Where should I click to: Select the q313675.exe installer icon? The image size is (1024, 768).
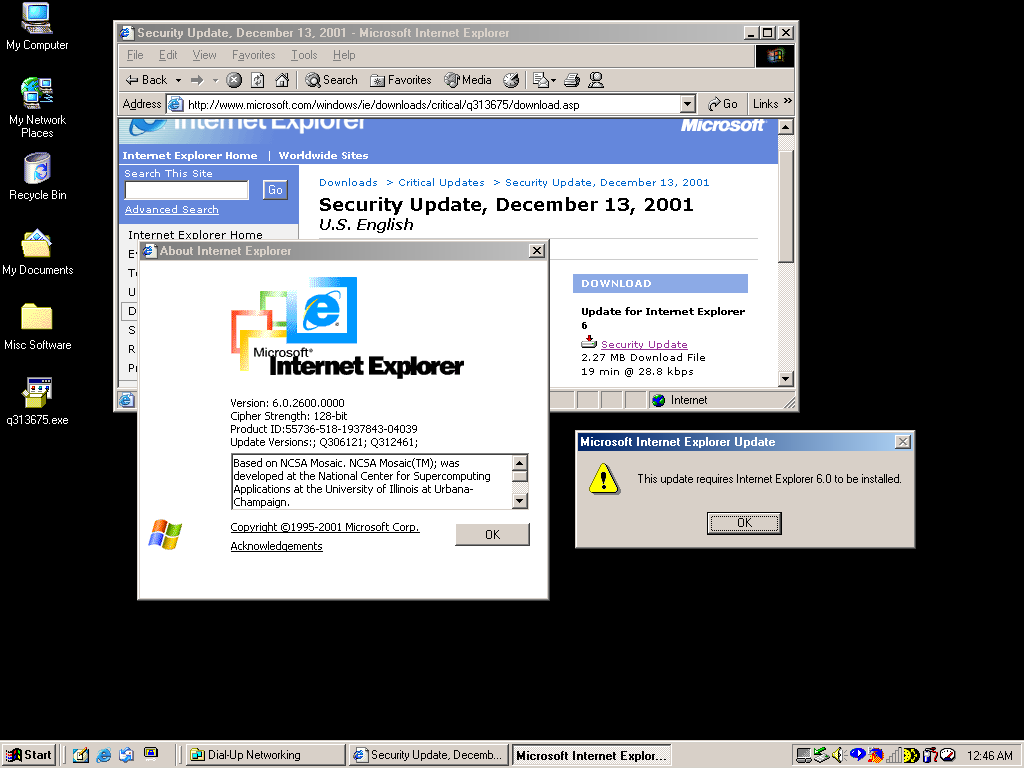click(37, 402)
